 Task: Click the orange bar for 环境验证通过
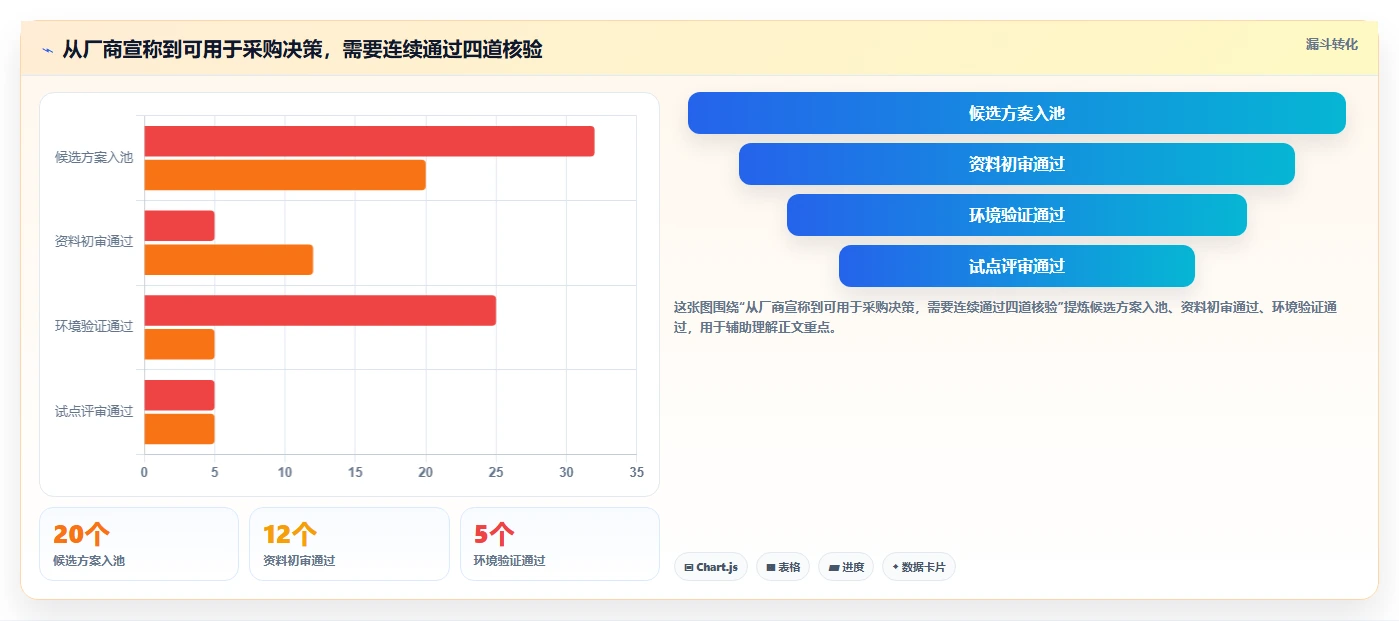(179, 344)
